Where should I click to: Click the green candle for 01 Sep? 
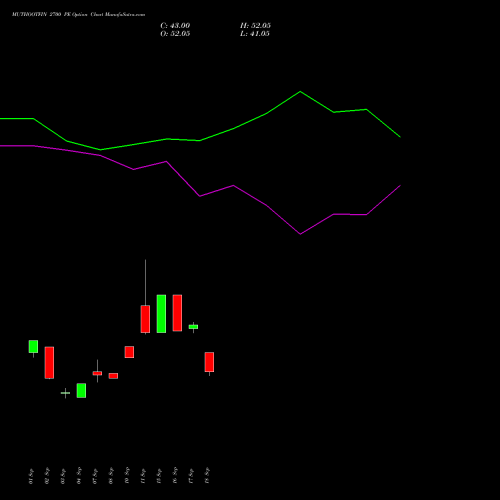[33, 347]
